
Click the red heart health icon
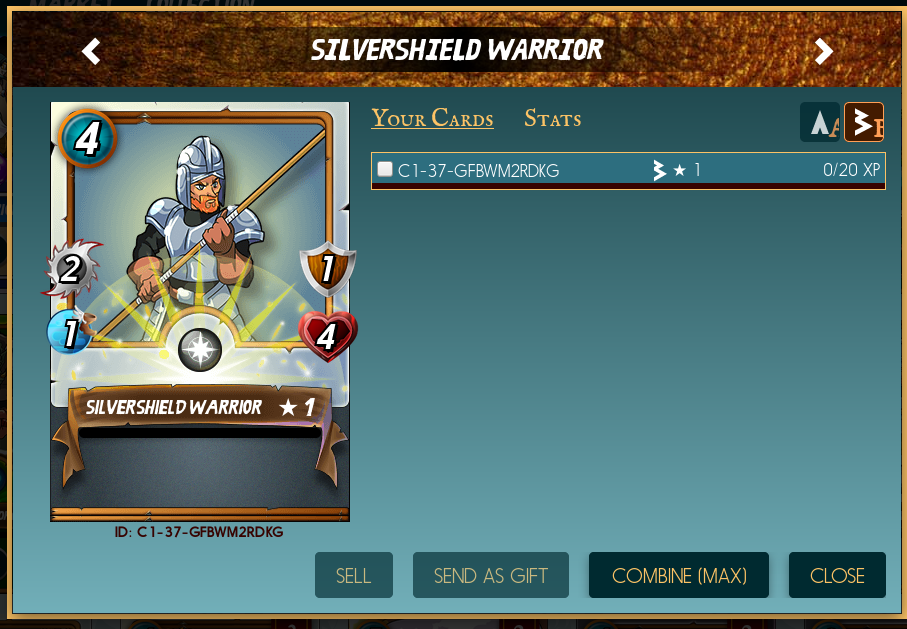click(327, 336)
